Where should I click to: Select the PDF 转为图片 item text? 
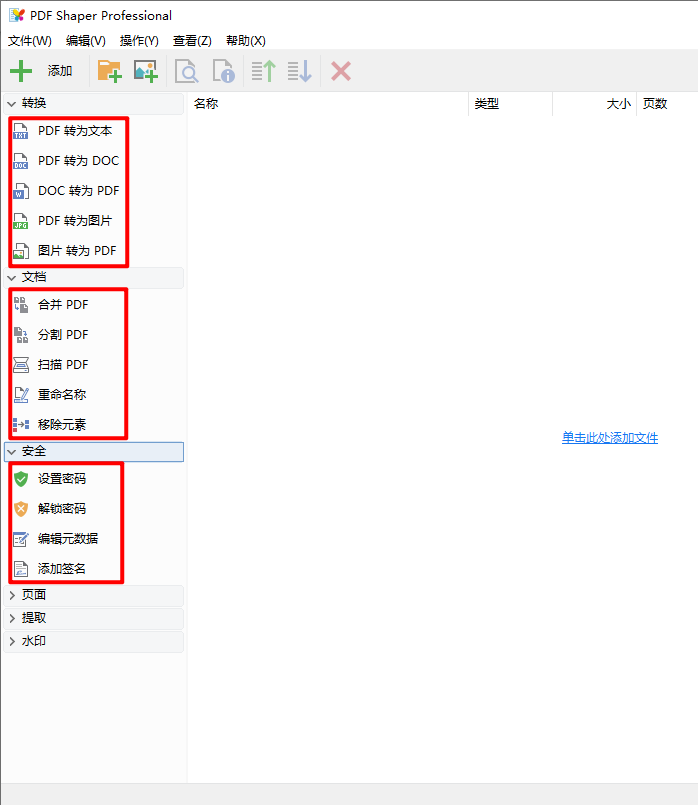tap(75, 221)
